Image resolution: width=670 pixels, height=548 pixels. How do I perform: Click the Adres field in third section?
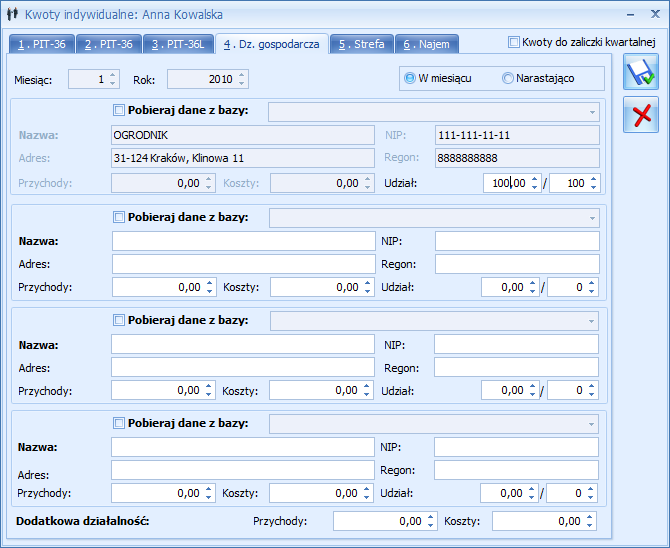243,367
